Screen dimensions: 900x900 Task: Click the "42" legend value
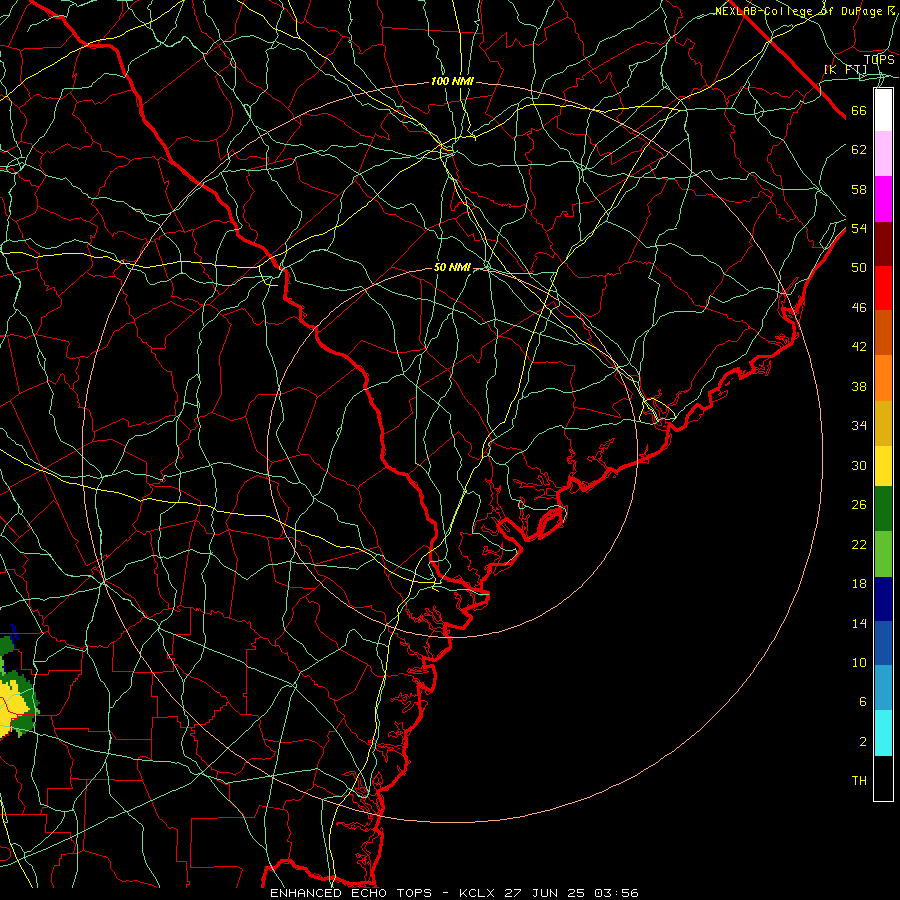[859, 347]
